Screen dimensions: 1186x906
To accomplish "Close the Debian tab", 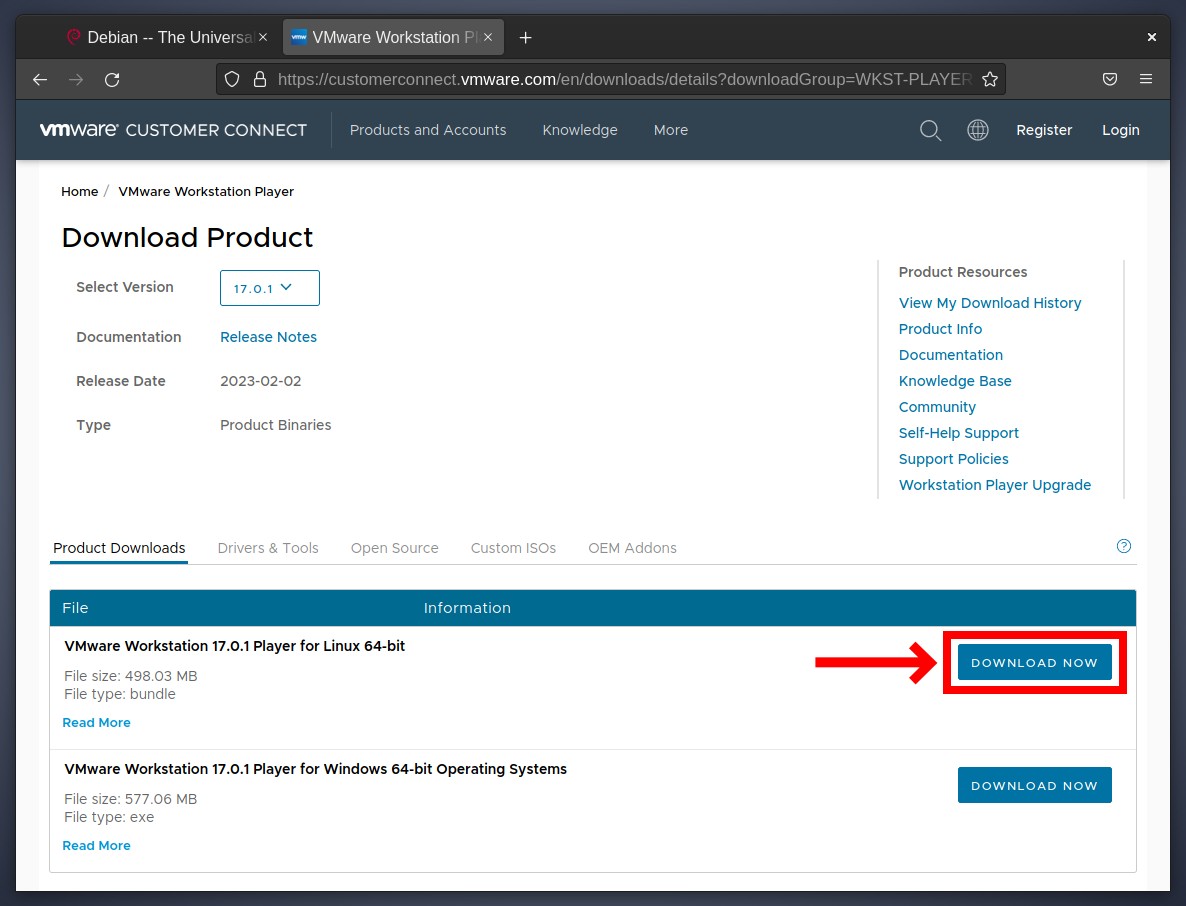I will (x=262, y=37).
